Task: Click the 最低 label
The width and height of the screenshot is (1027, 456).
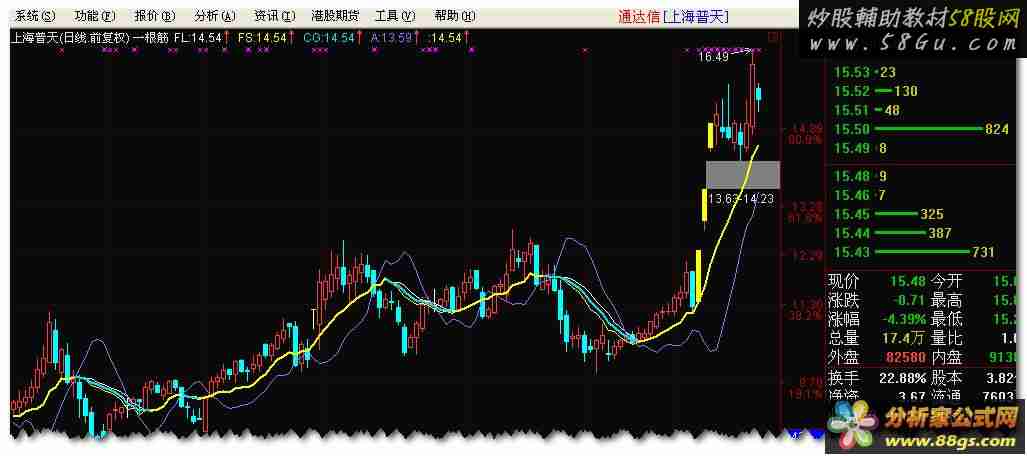Action: click(x=946, y=320)
